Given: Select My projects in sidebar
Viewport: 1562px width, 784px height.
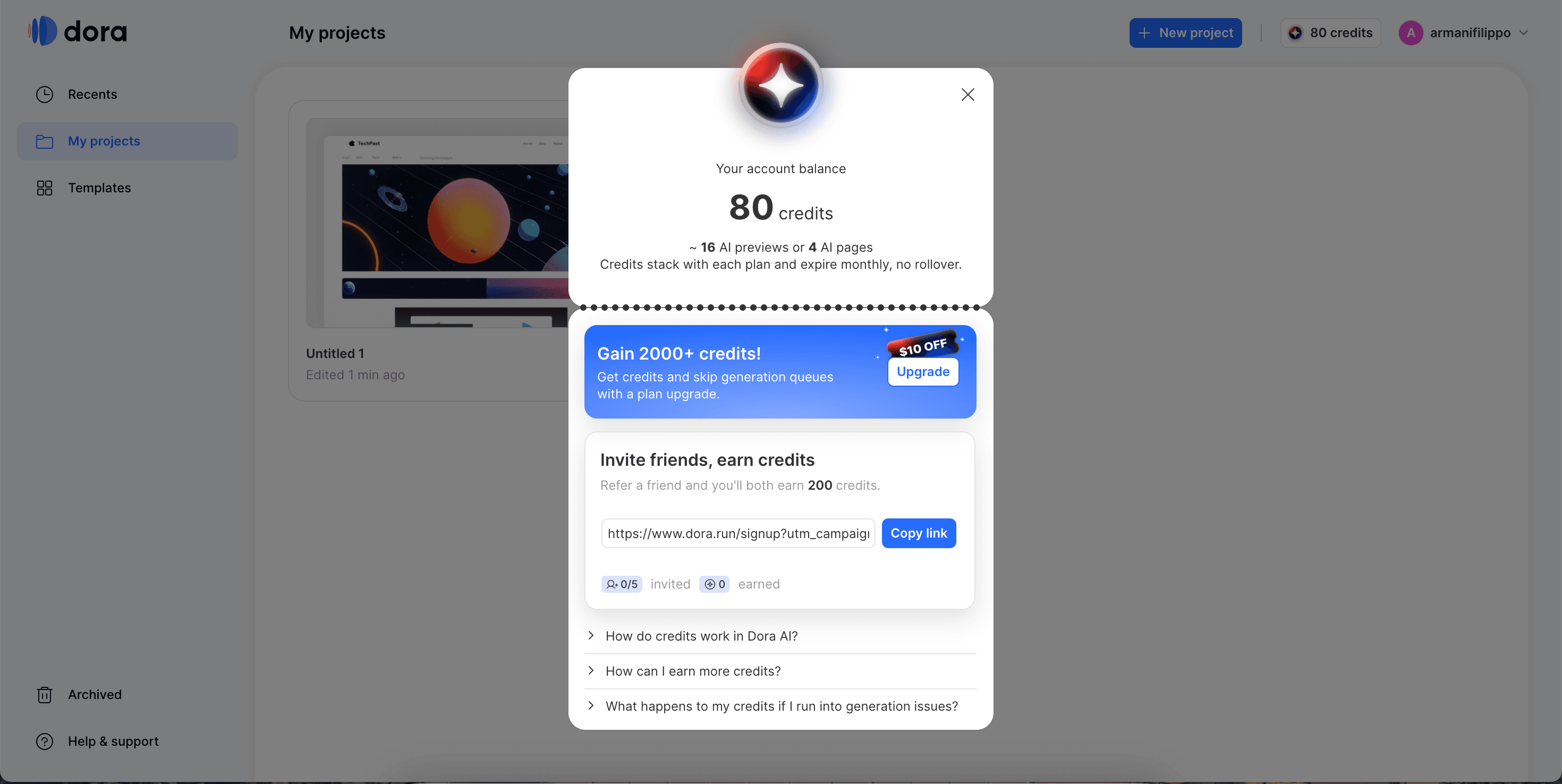Looking at the screenshot, I should click(128, 141).
